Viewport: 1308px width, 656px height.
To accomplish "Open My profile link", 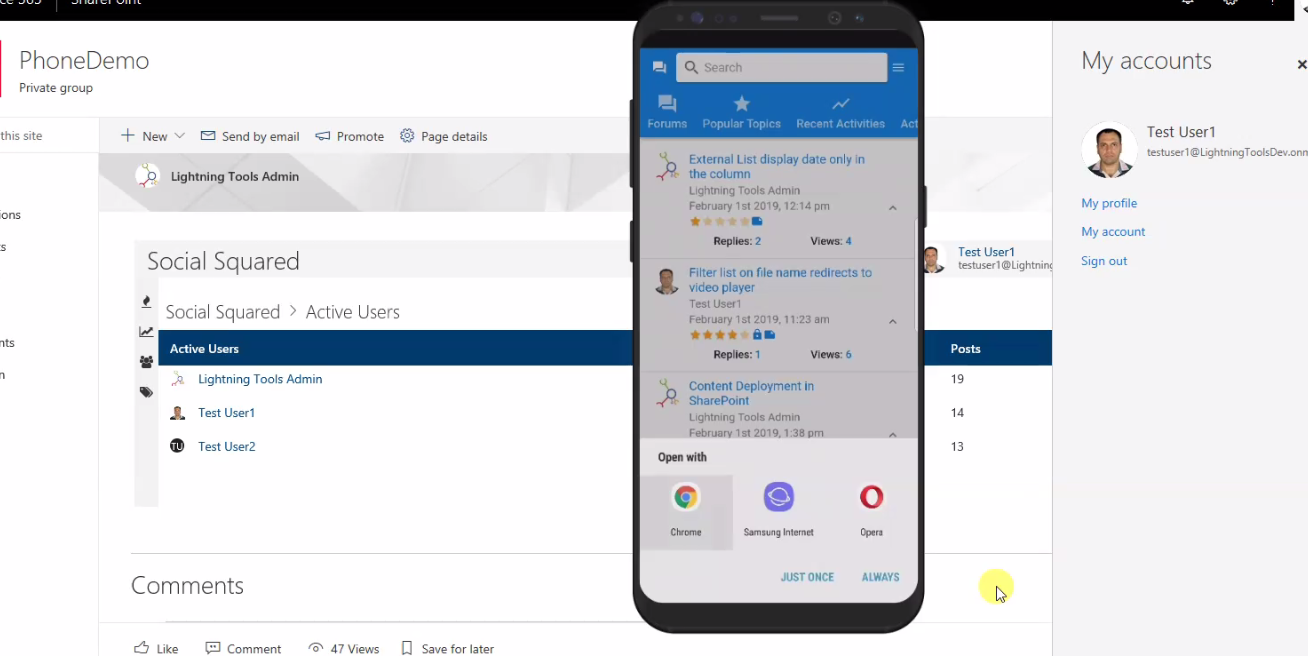I will pyautogui.click(x=1109, y=203).
